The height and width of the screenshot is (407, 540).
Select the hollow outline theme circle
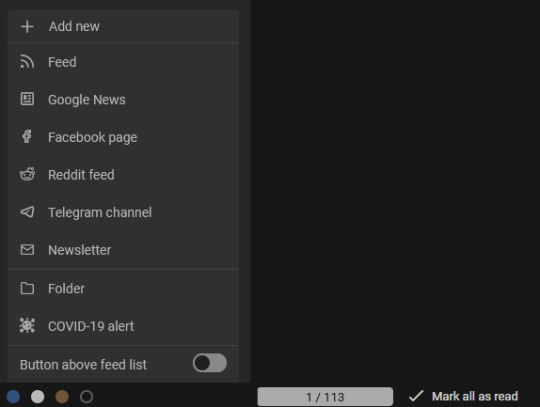(x=86, y=397)
